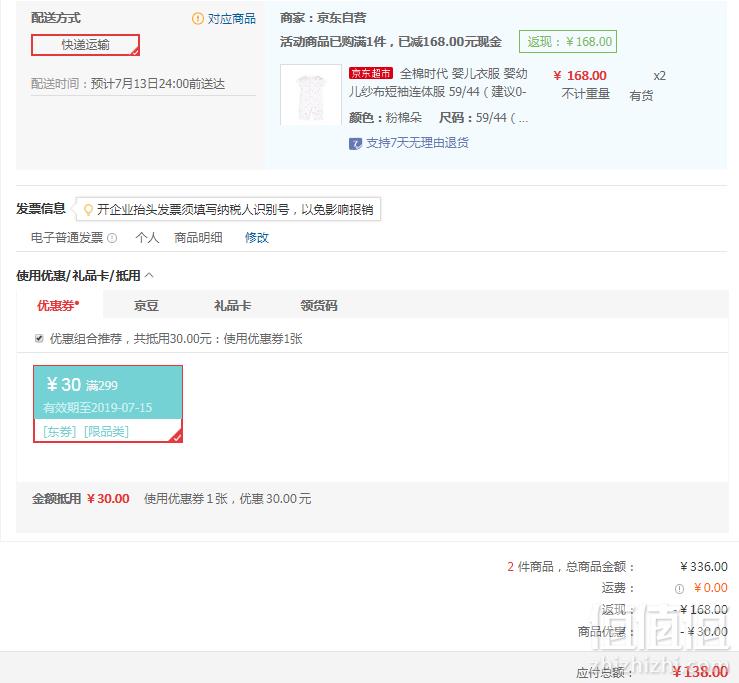This screenshot has width=739, height=683.
Task: Select the 快递运输 delivery option
Action: coord(85,45)
